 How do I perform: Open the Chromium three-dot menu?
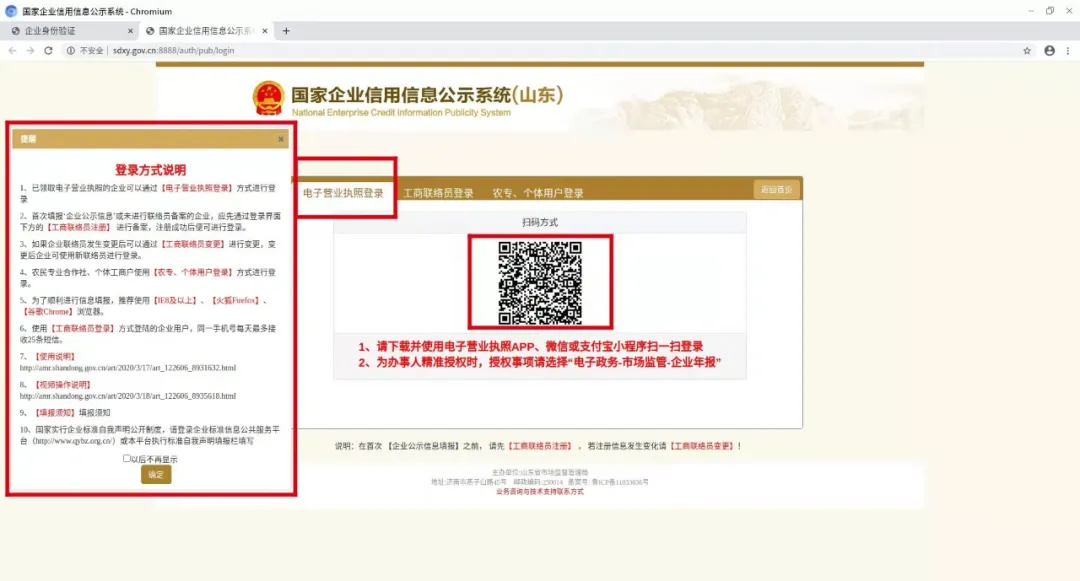pyautogui.click(x=1068, y=50)
